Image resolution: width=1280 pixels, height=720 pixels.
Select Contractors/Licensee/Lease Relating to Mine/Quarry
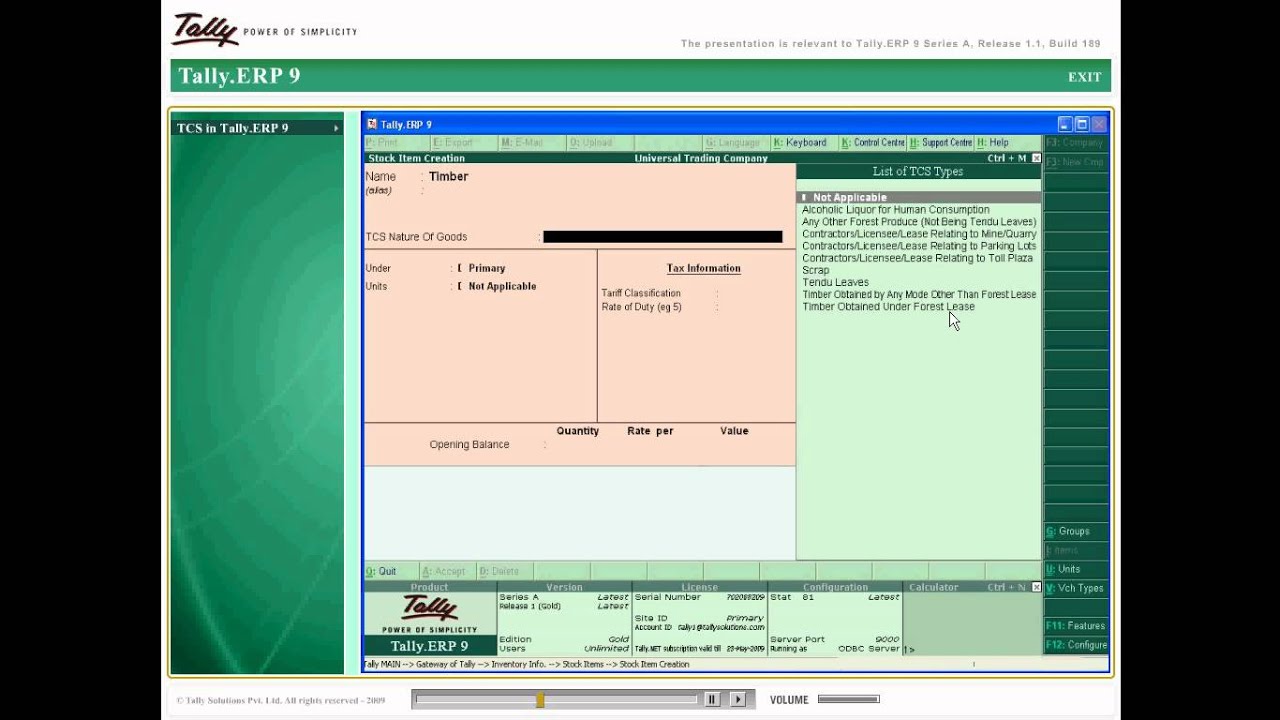pos(918,234)
